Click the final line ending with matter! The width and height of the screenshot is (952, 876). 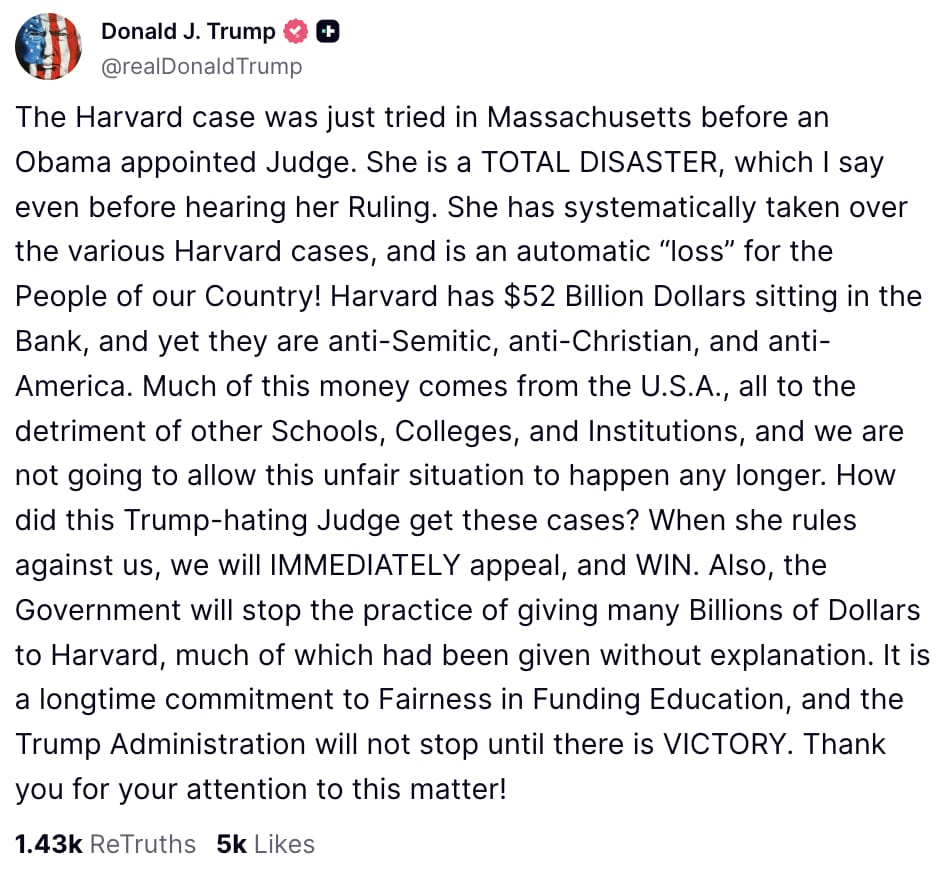(260, 790)
